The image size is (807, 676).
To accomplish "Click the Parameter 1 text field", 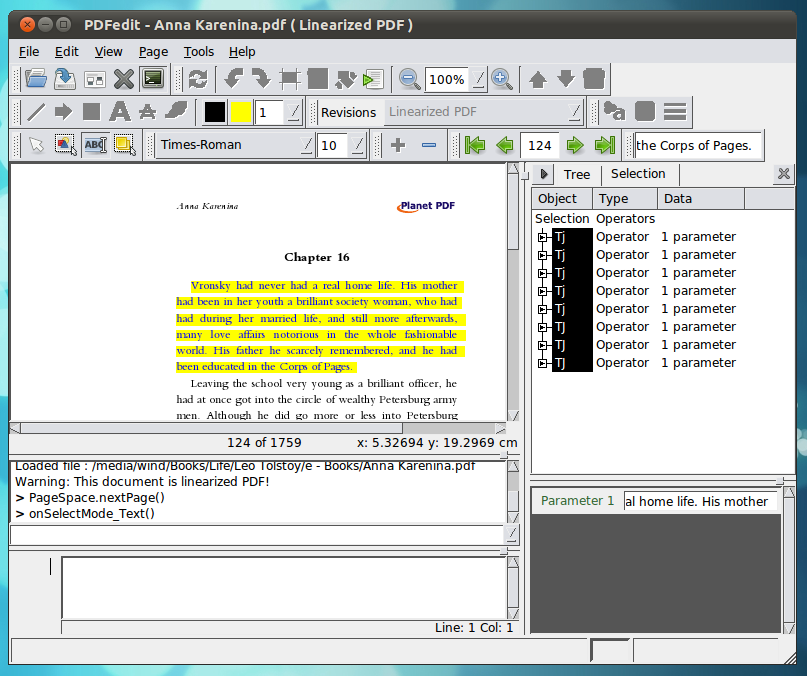I will pyautogui.click(x=700, y=501).
